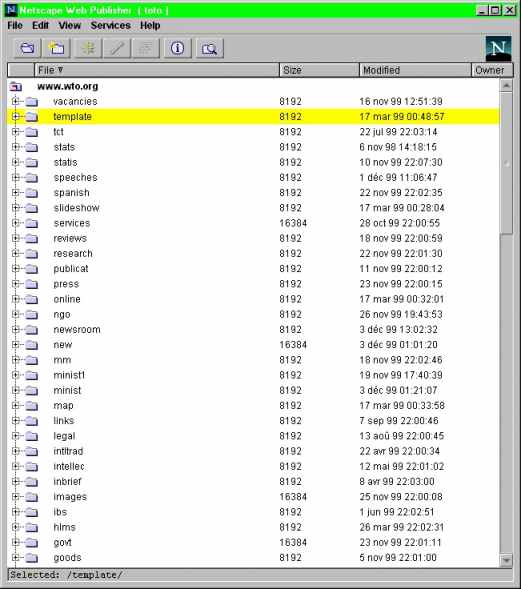Select the hlms folder name
The width and height of the screenshot is (521, 589).
[x=64, y=527]
